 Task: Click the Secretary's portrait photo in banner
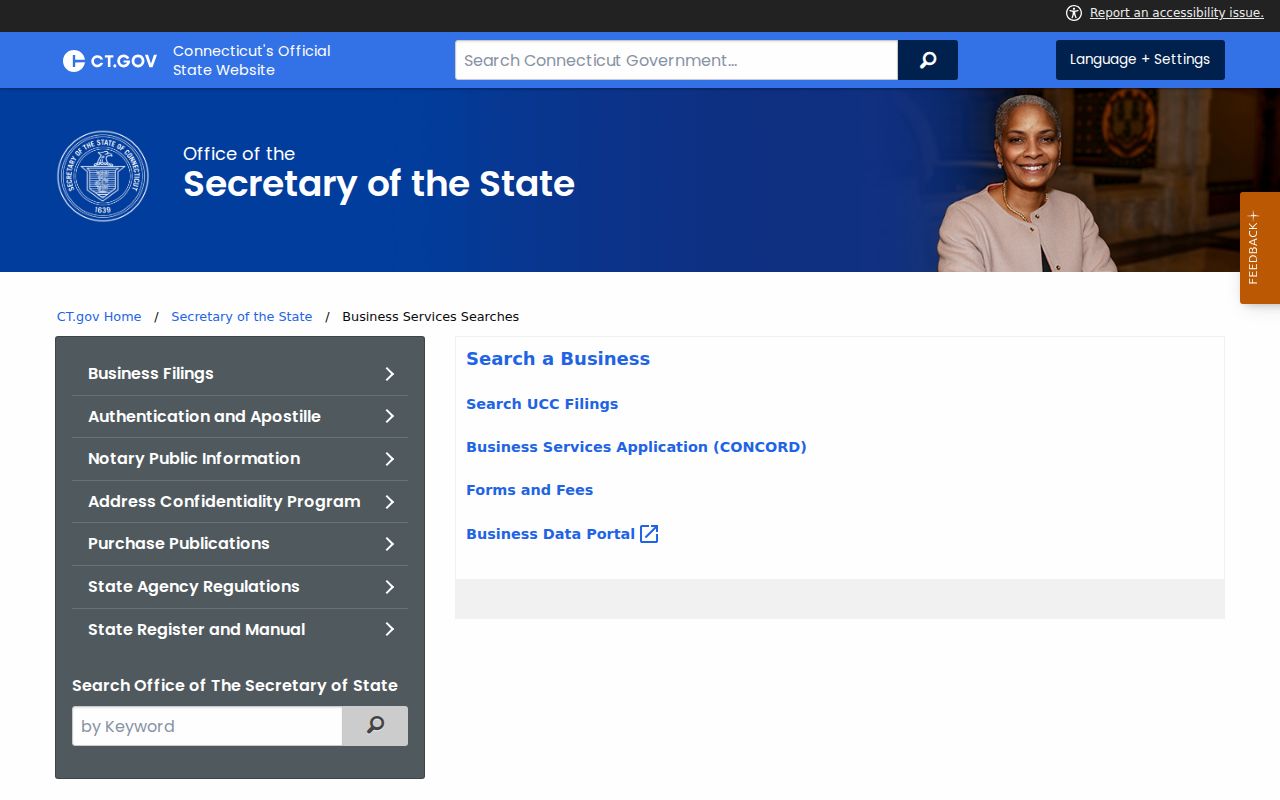click(x=1026, y=183)
